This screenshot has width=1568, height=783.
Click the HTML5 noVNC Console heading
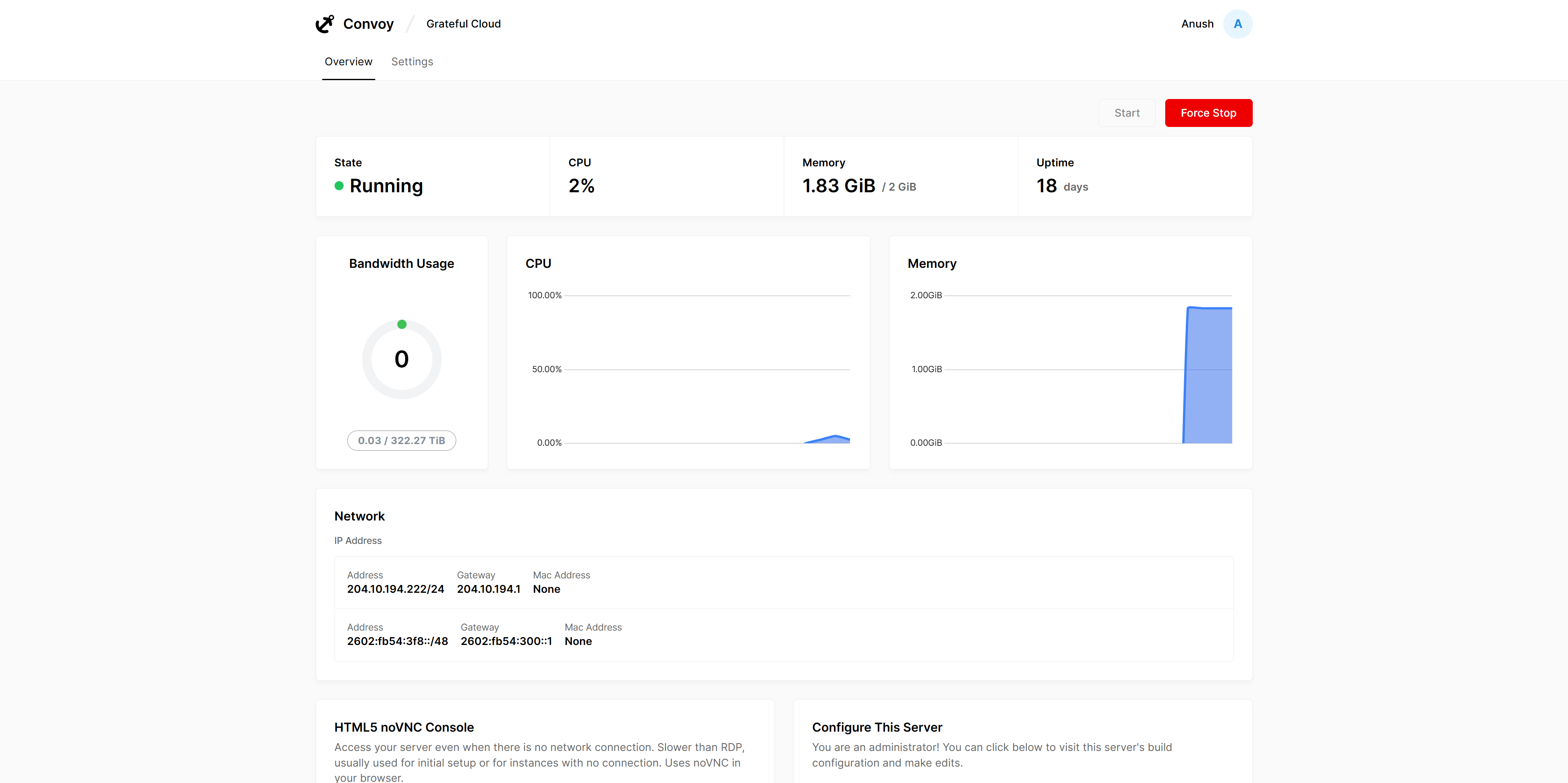pyautogui.click(x=404, y=727)
